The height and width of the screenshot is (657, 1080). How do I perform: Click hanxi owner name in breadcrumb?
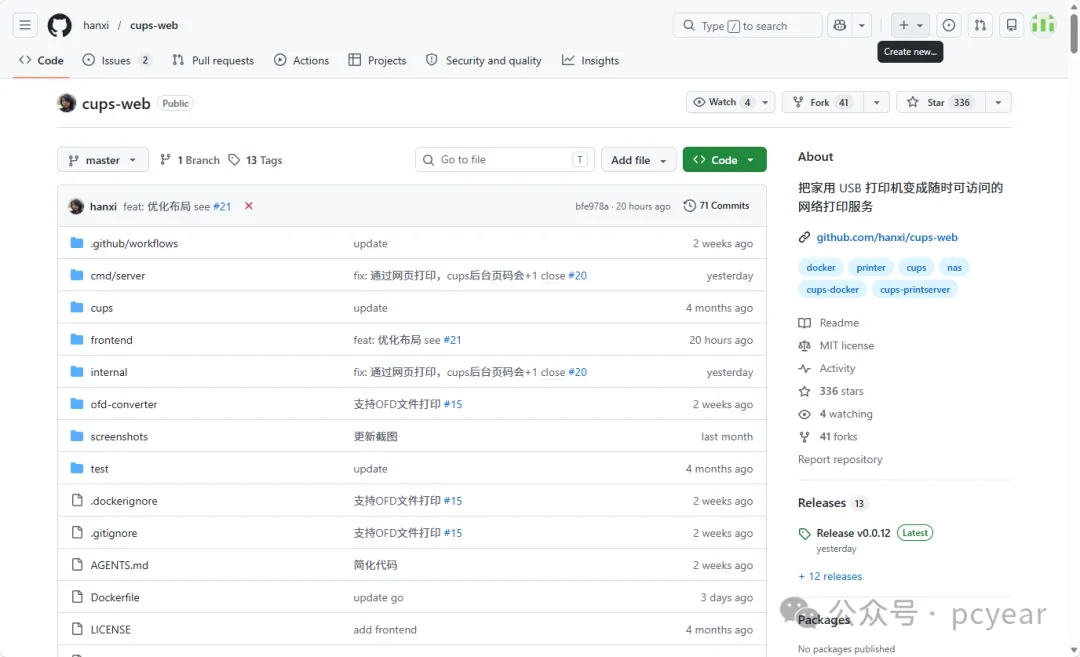click(96, 25)
